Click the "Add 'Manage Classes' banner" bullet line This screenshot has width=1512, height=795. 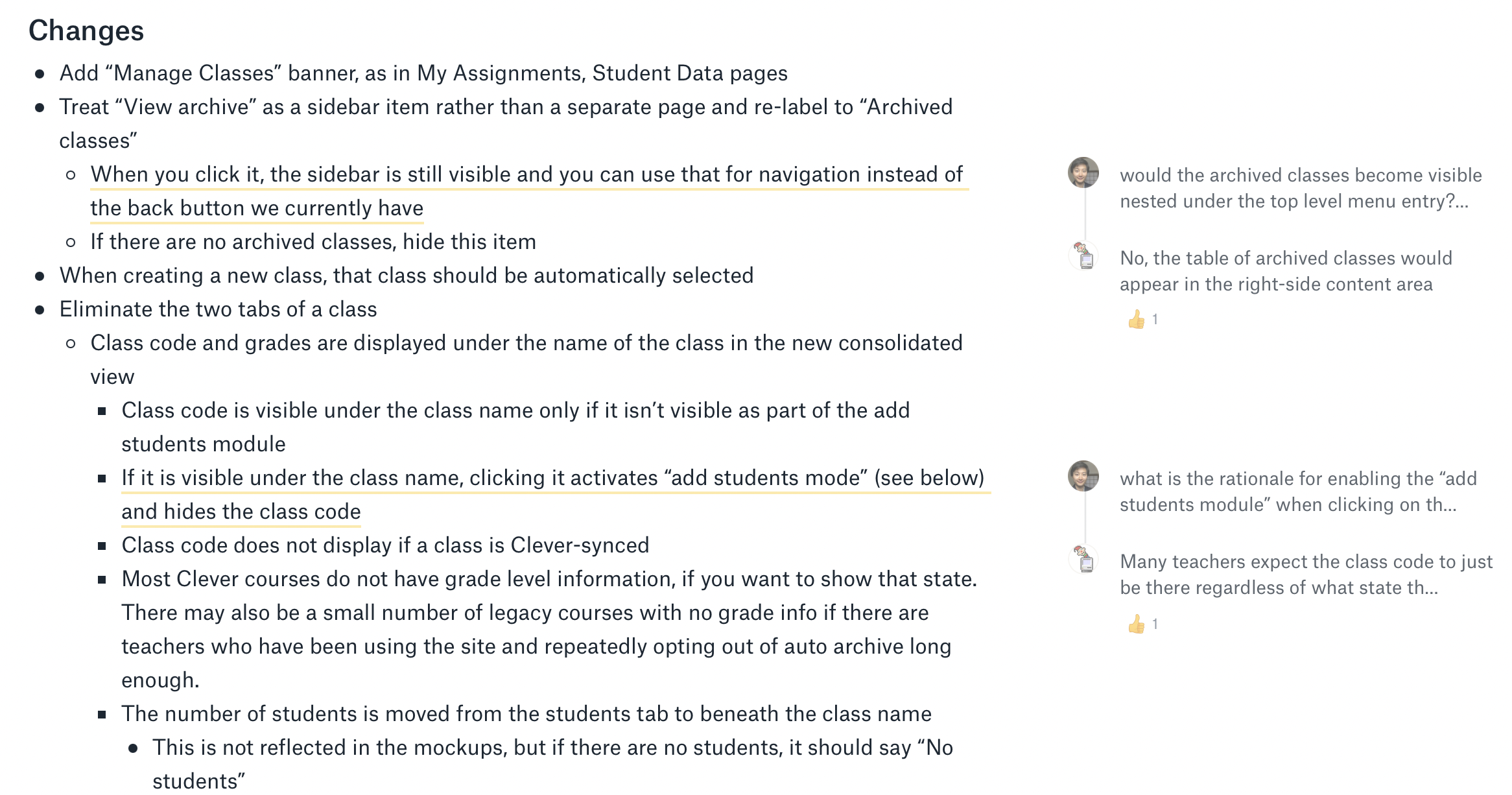click(423, 73)
